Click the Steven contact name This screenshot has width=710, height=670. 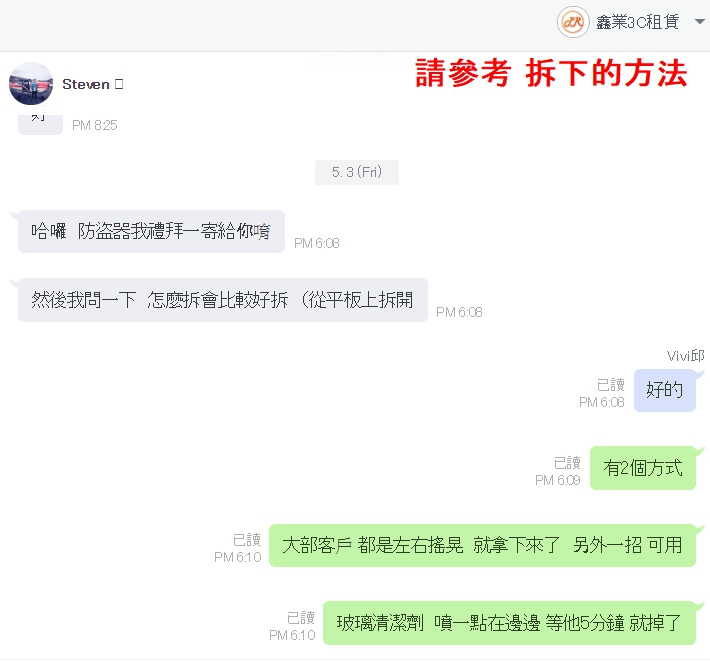click(x=86, y=84)
